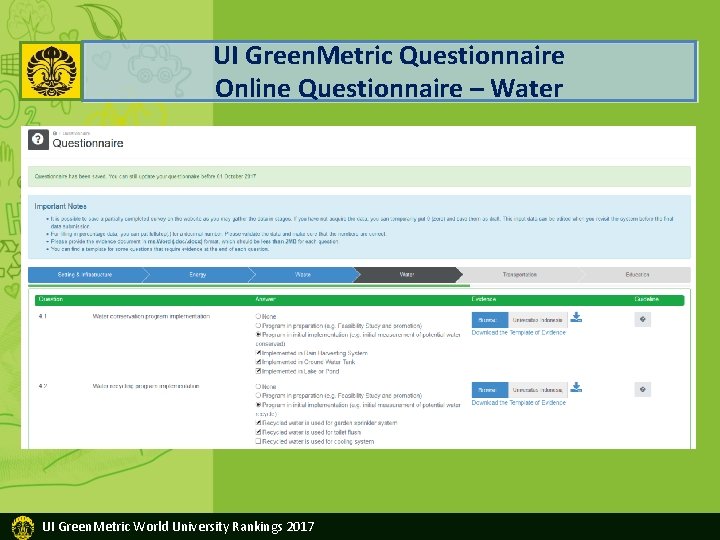
Task: Toggle 'Implemented in Rain Harvesting System' checkbox
Action: (258, 353)
